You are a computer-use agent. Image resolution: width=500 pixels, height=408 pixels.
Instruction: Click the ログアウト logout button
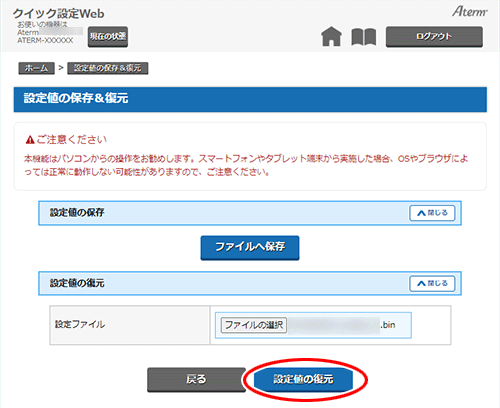pyautogui.click(x=434, y=36)
